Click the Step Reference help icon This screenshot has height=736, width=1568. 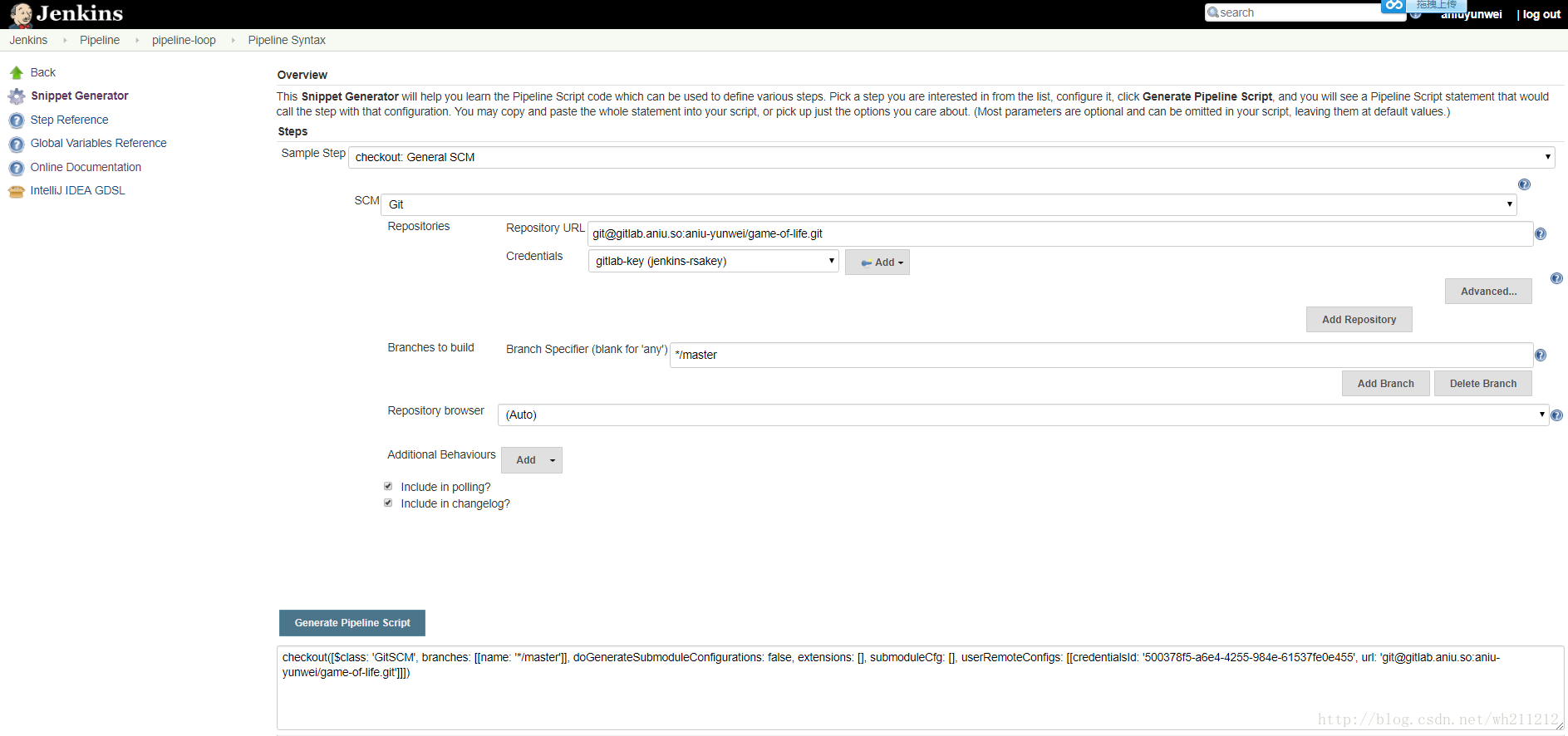click(x=16, y=120)
